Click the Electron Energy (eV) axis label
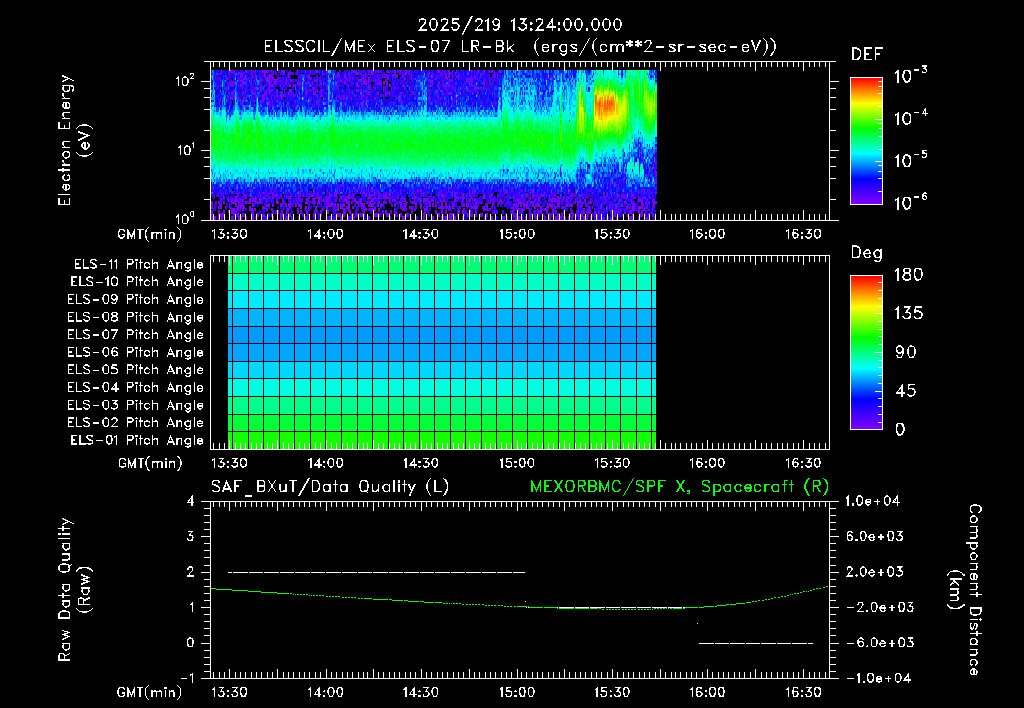Viewport: 1024px width, 708px height. (74, 140)
